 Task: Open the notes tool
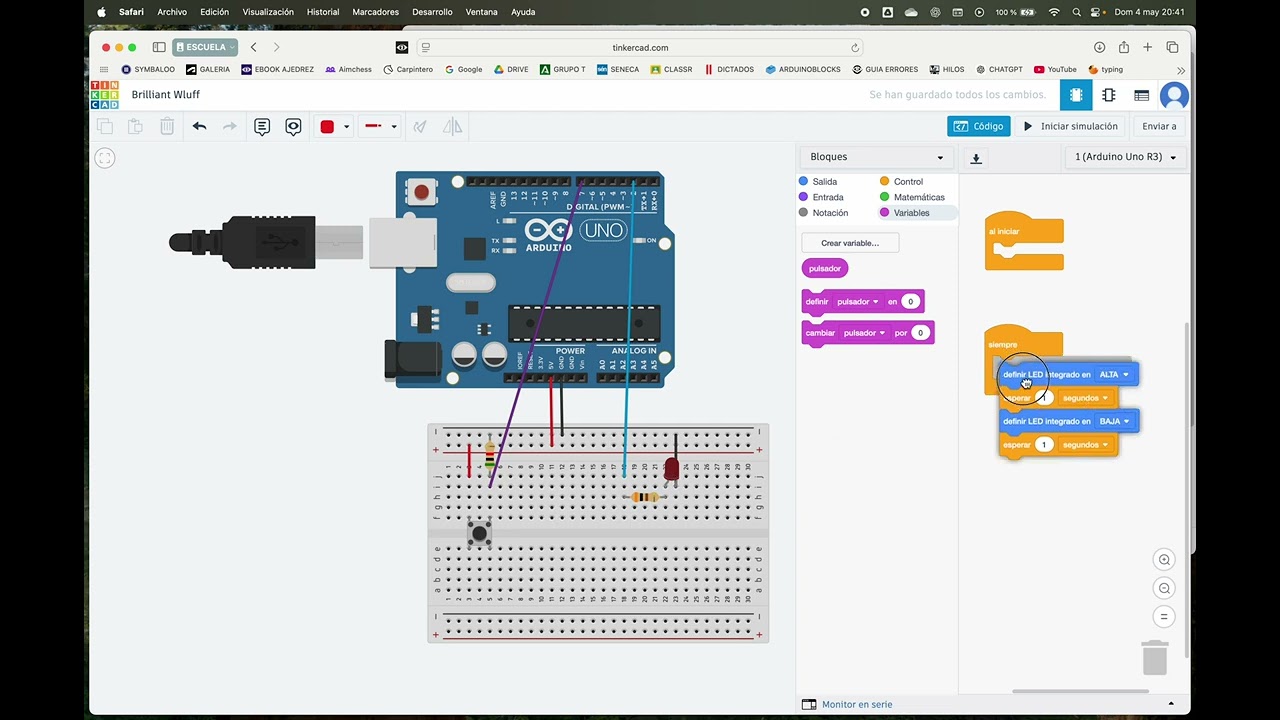tap(262, 126)
